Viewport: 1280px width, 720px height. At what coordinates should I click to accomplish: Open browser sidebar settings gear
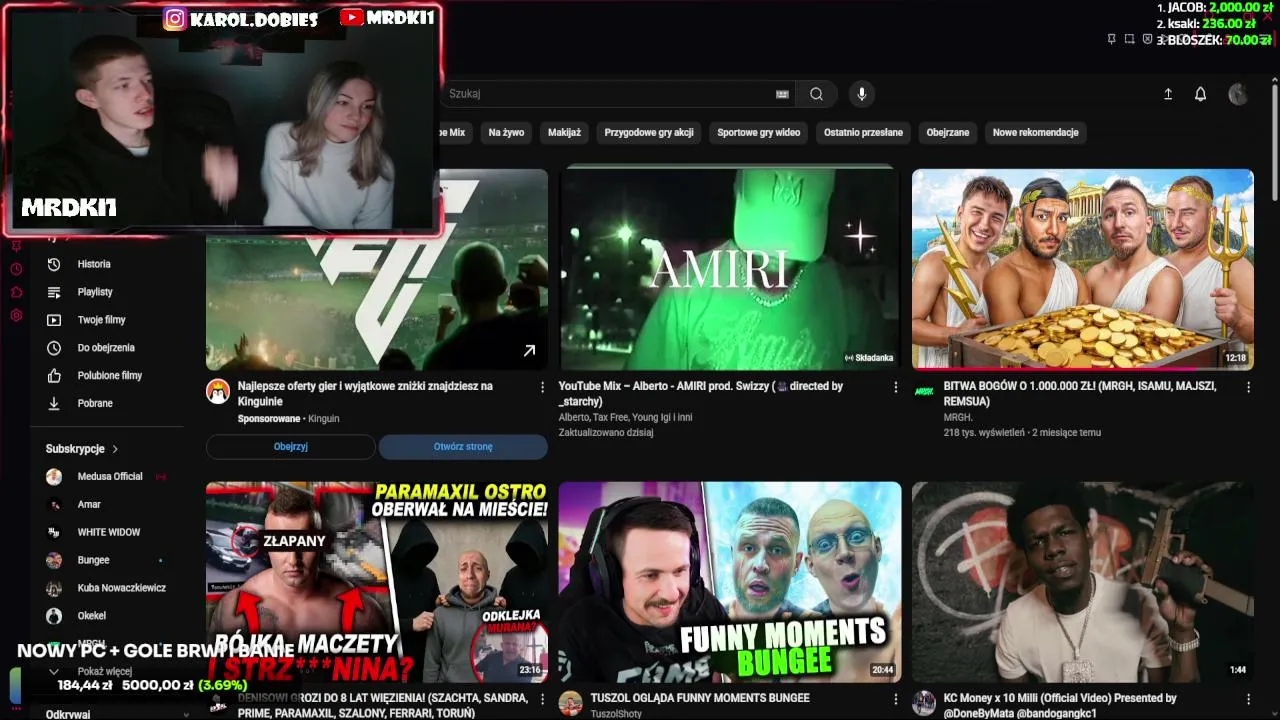tap(16, 315)
